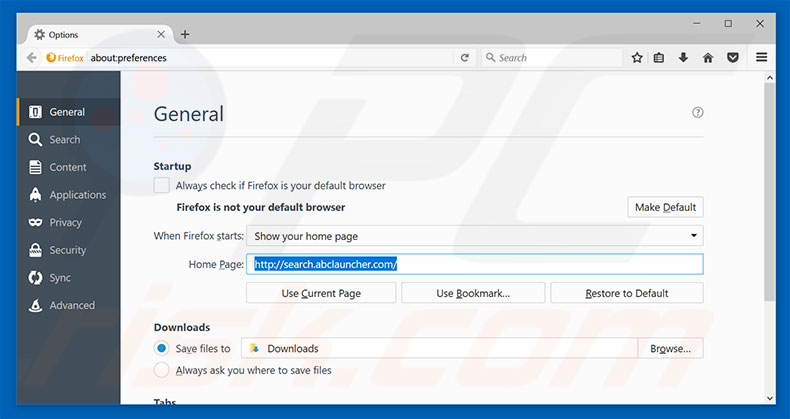Image resolution: width=790 pixels, height=419 pixels.
Task: Click the Search magnifier sidebar icon
Action: 35,139
